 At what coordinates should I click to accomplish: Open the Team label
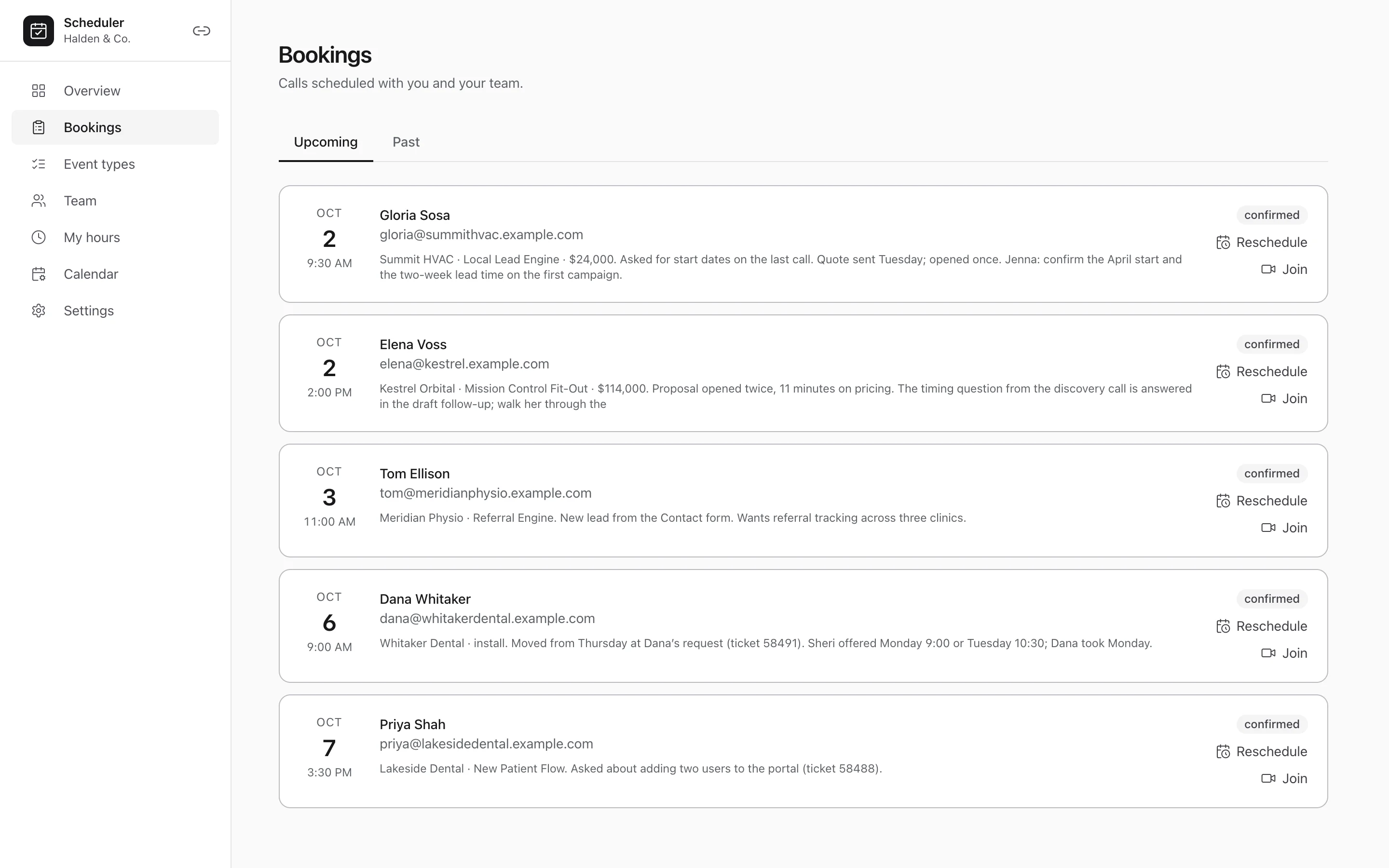(x=80, y=201)
